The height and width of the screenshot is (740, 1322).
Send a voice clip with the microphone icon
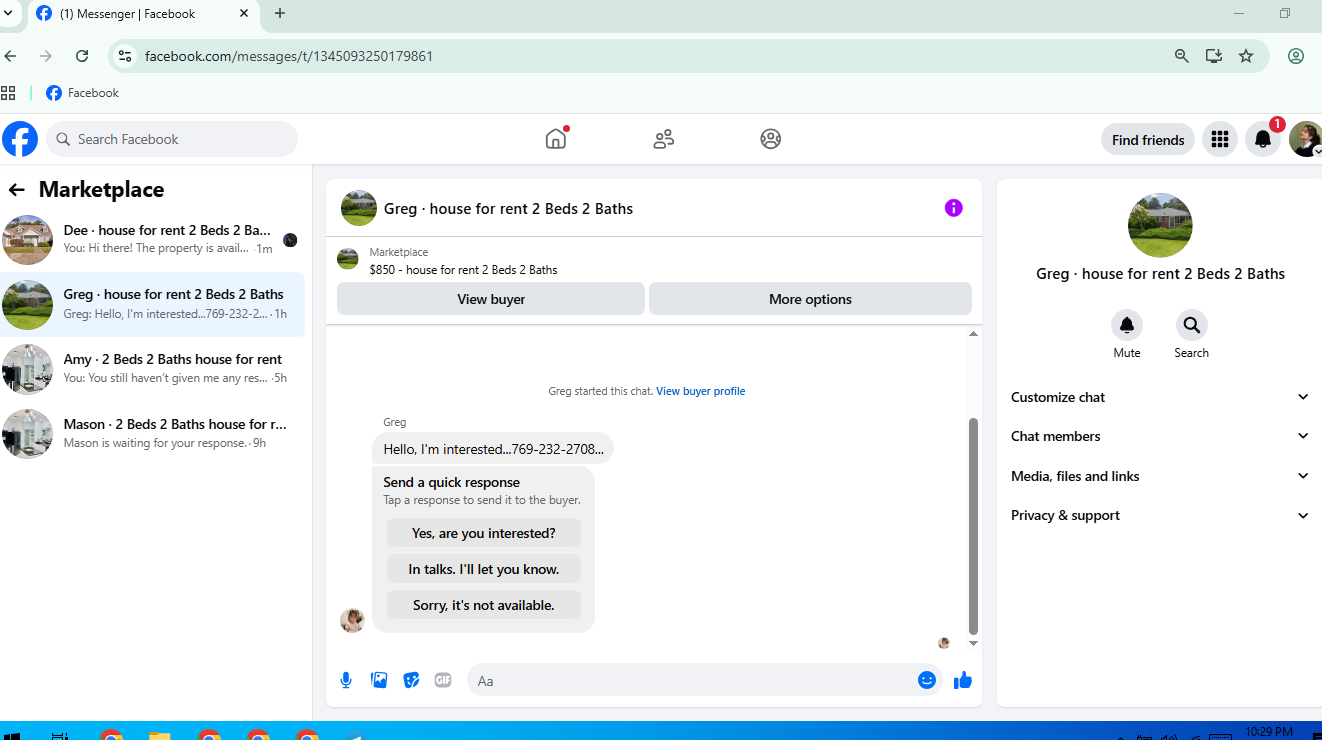click(x=346, y=680)
